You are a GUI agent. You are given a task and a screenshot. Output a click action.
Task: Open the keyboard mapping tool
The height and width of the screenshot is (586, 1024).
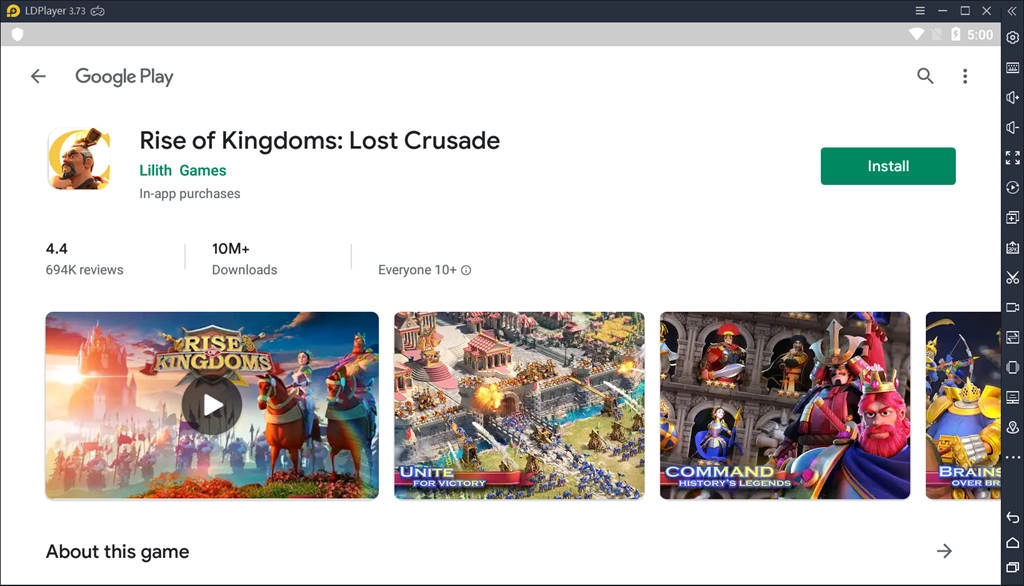[x=1012, y=64]
